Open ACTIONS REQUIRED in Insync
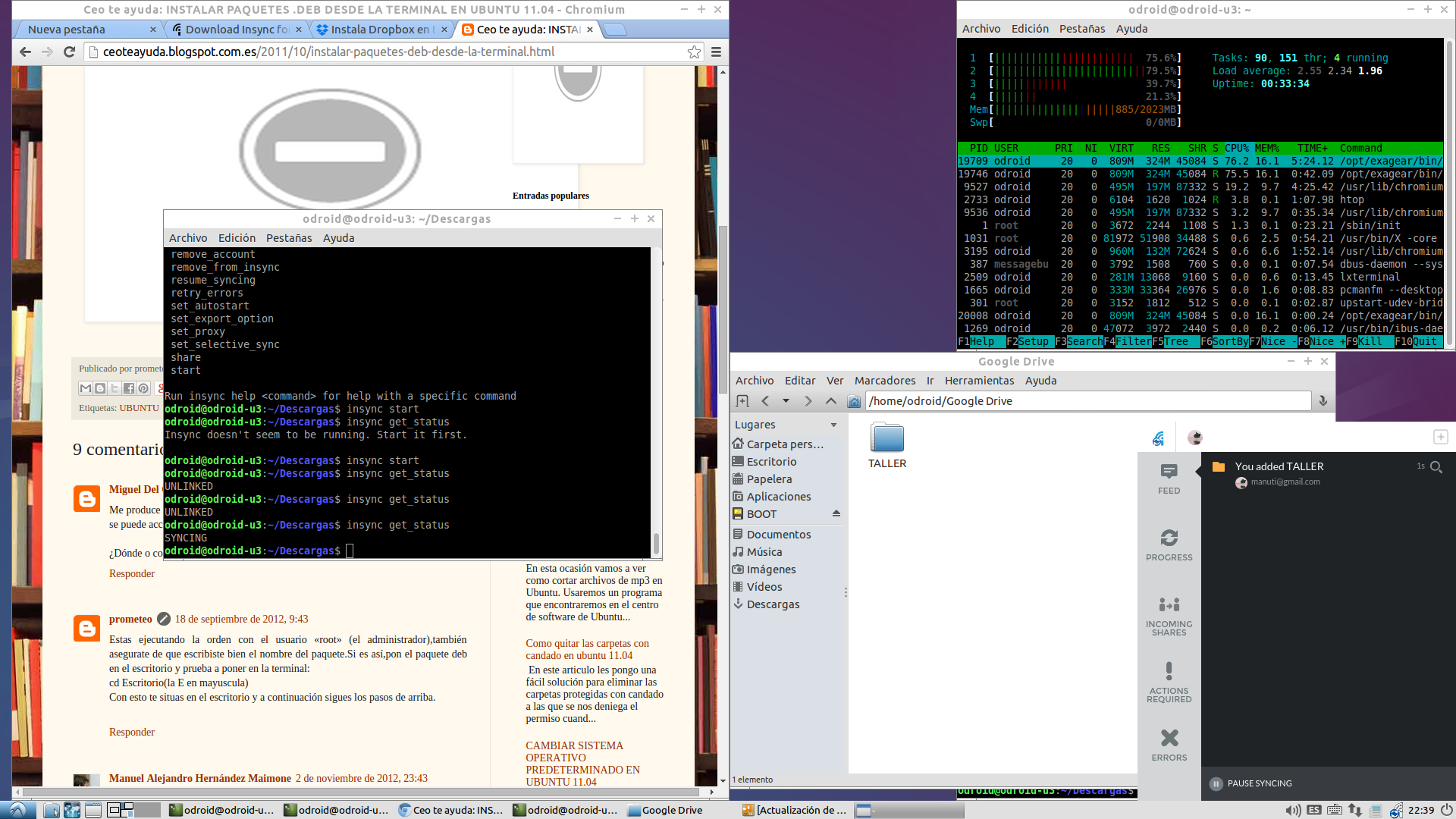The width and height of the screenshot is (1456, 819). click(x=1169, y=681)
